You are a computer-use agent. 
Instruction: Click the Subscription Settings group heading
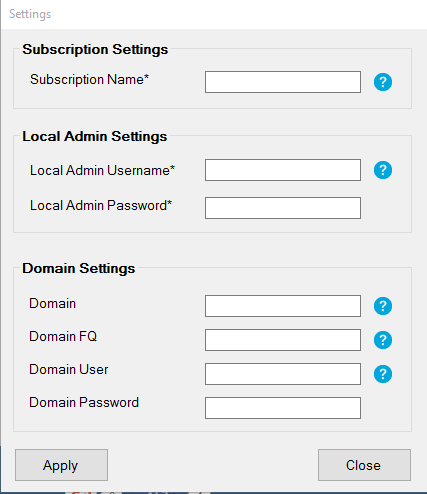point(95,50)
